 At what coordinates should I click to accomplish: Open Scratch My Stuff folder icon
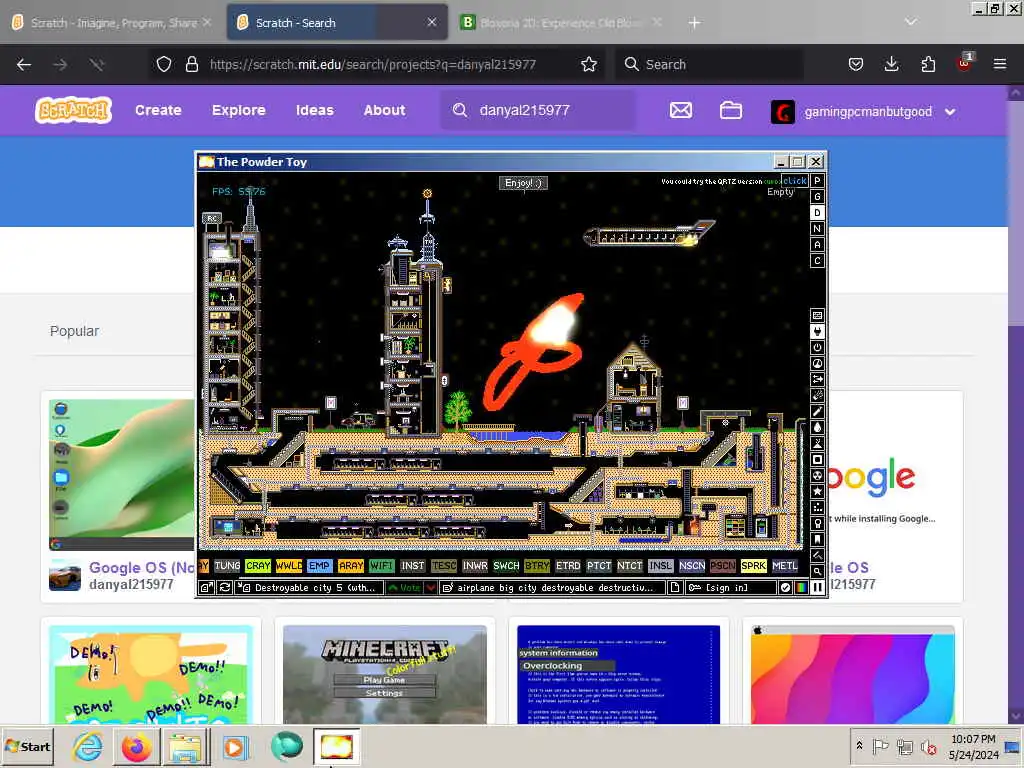[x=731, y=110]
